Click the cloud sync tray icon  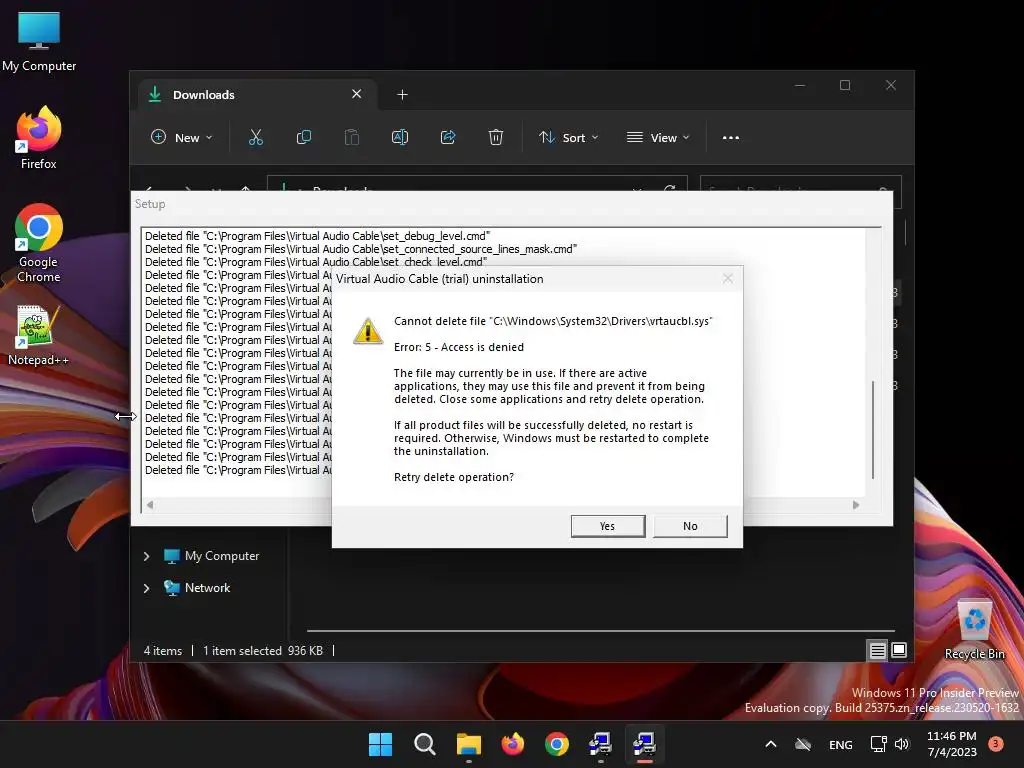pyautogui.click(x=803, y=744)
